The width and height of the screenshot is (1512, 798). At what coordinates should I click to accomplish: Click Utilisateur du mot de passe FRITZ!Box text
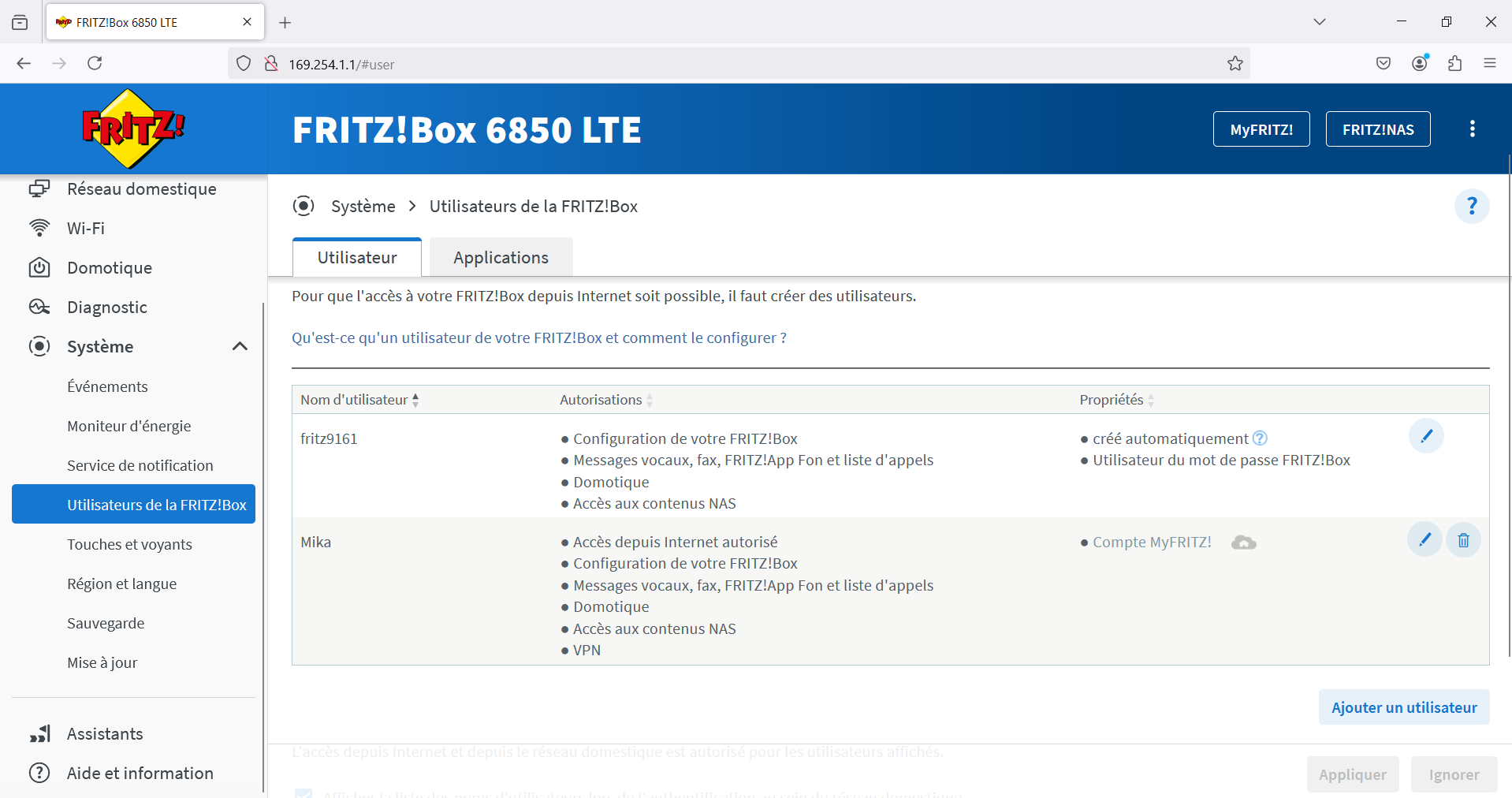pyautogui.click(x=1221, y=461)
